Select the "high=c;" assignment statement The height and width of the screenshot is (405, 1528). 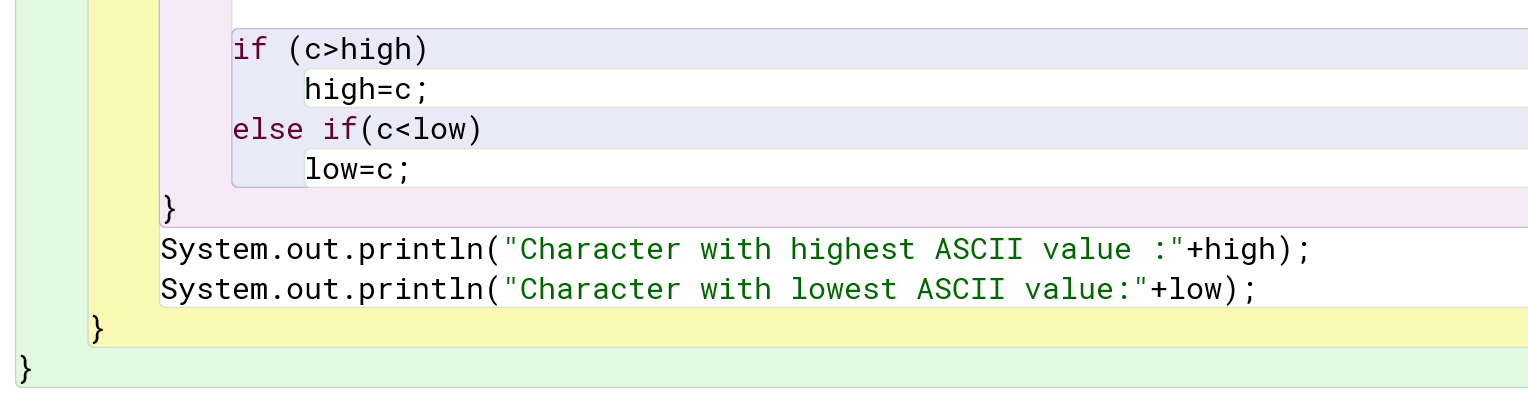366,90
